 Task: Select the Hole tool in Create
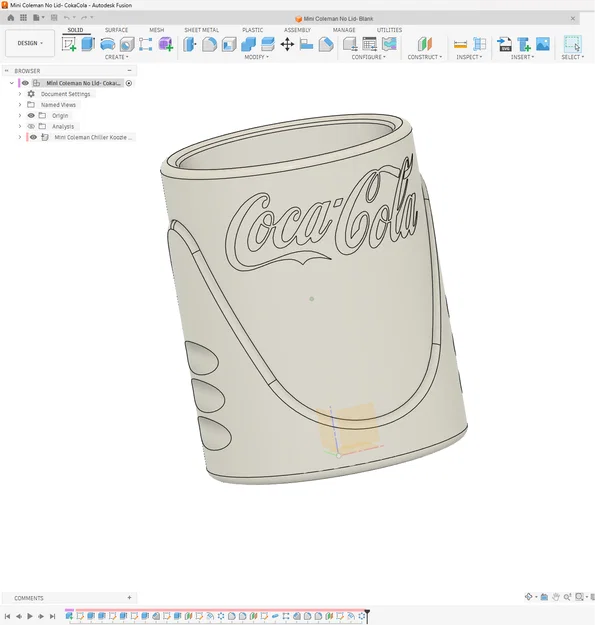[127, 44]
